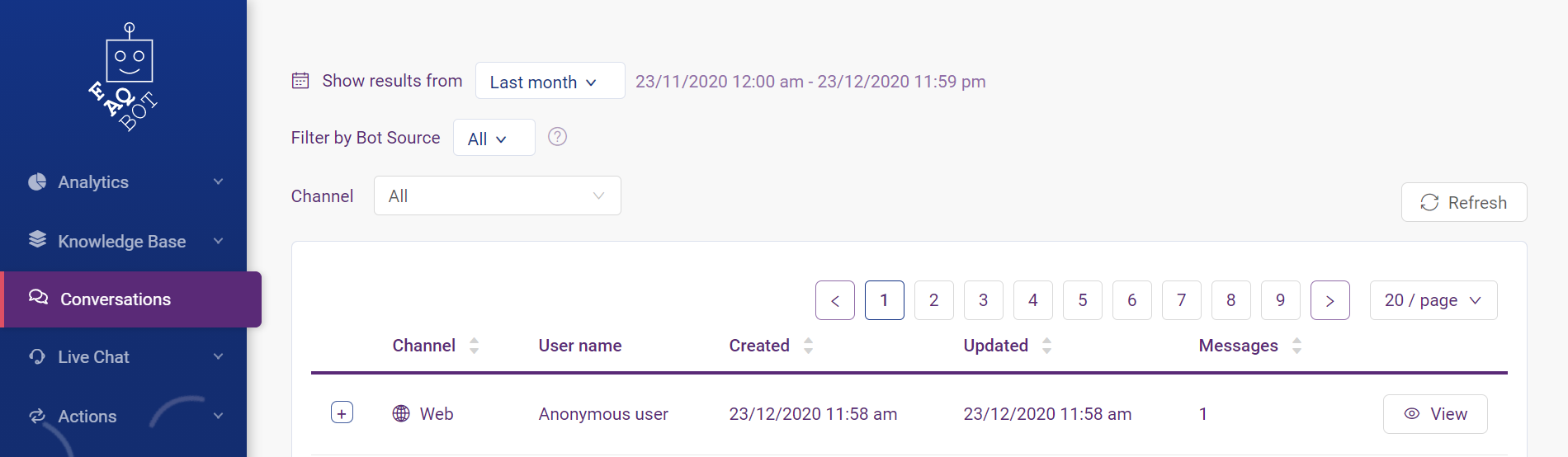Click the Analytics pie chart icon

pyautogui.click(x=37, y=181)
